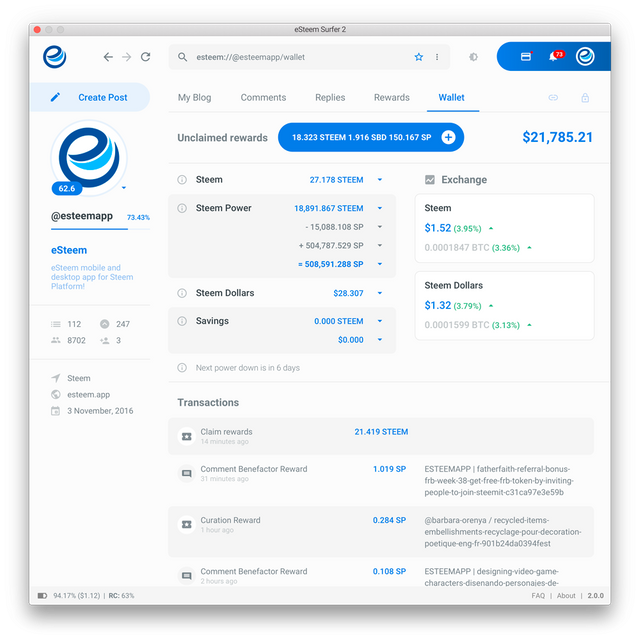Viewport: 640px width, 640px height.
Task: Open the 27.178 STEEM dropdown arrow
Action: [380, 180]
